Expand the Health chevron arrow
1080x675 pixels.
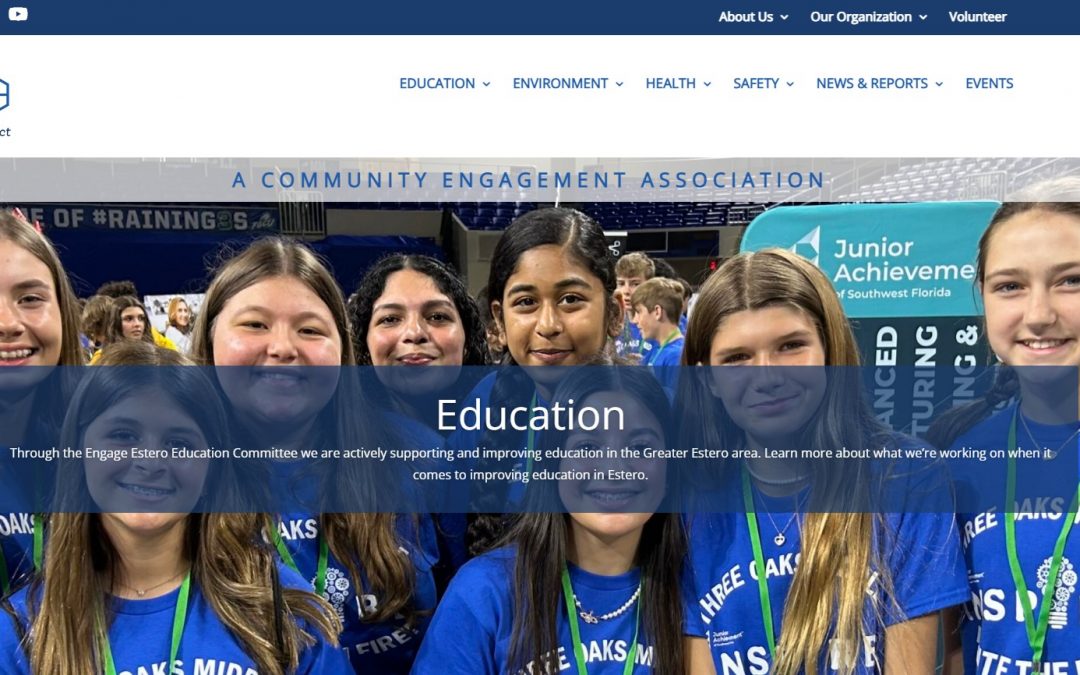click(x=707, y=84)
